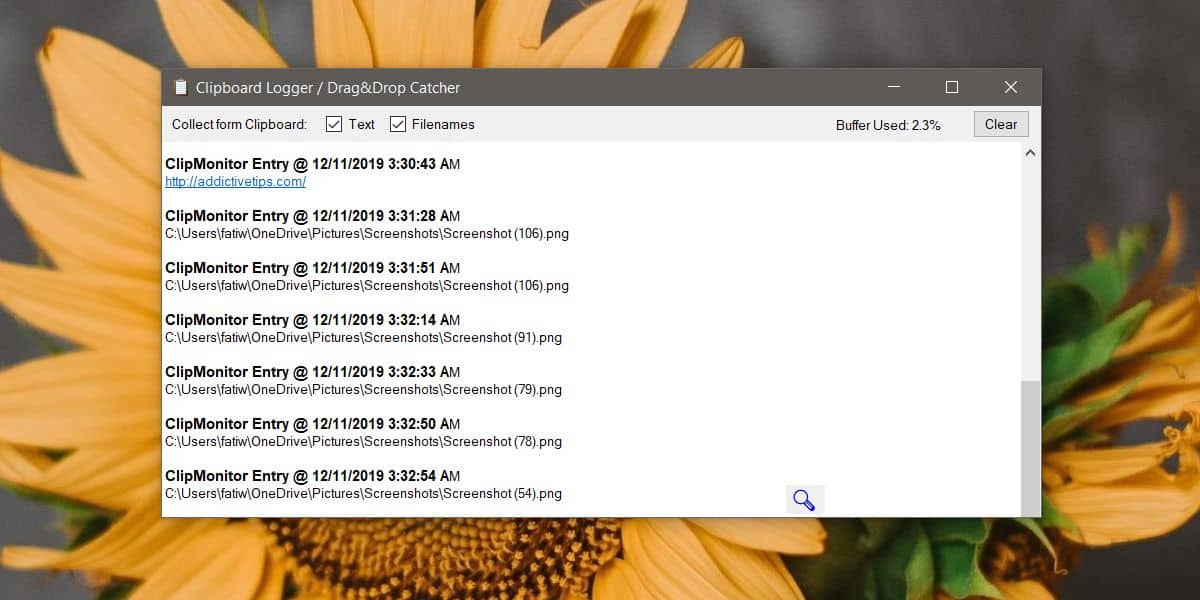Click the 3:31:28 AM entry header
1200x600 pixels.
pos(312,216)
